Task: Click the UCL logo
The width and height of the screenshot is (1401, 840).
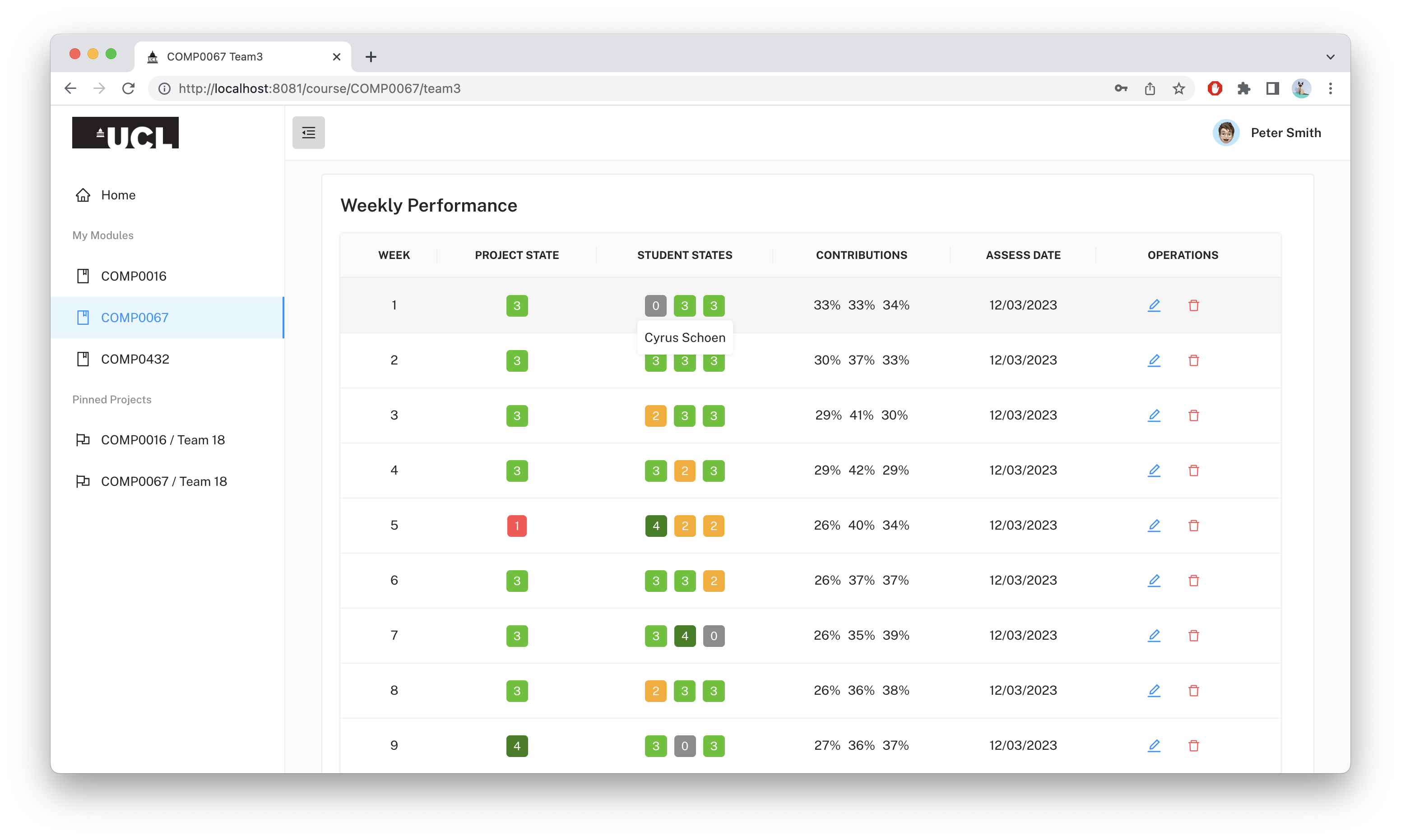Action: (x=125, y=133)
